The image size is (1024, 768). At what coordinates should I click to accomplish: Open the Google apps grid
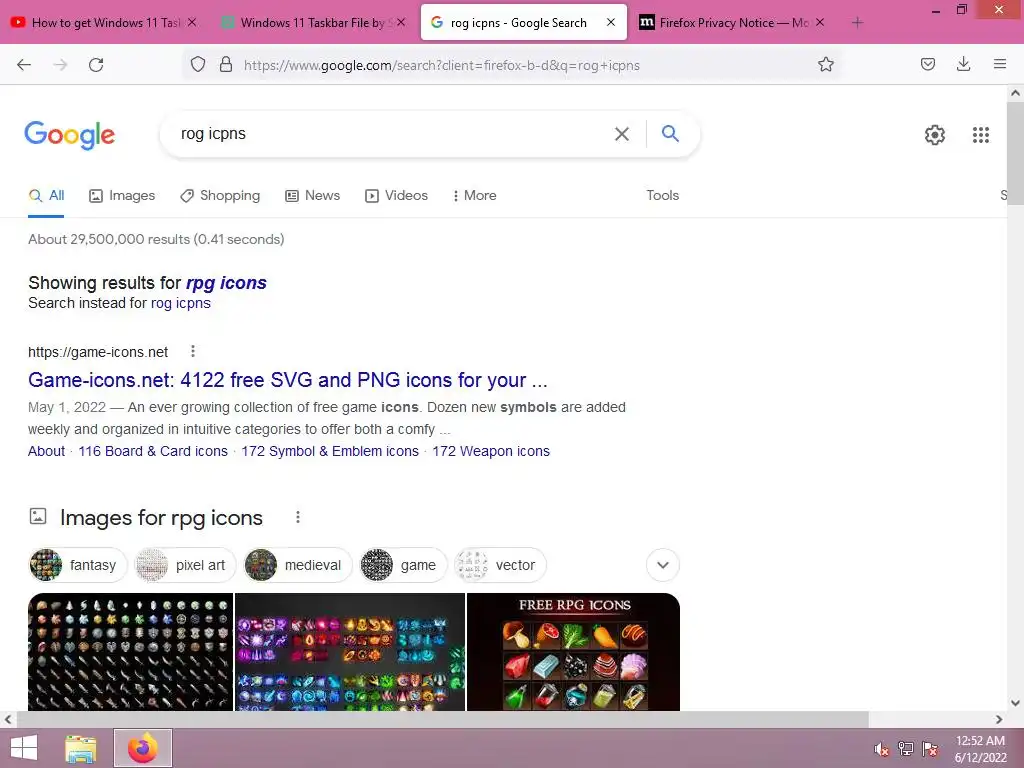(980, 135)
